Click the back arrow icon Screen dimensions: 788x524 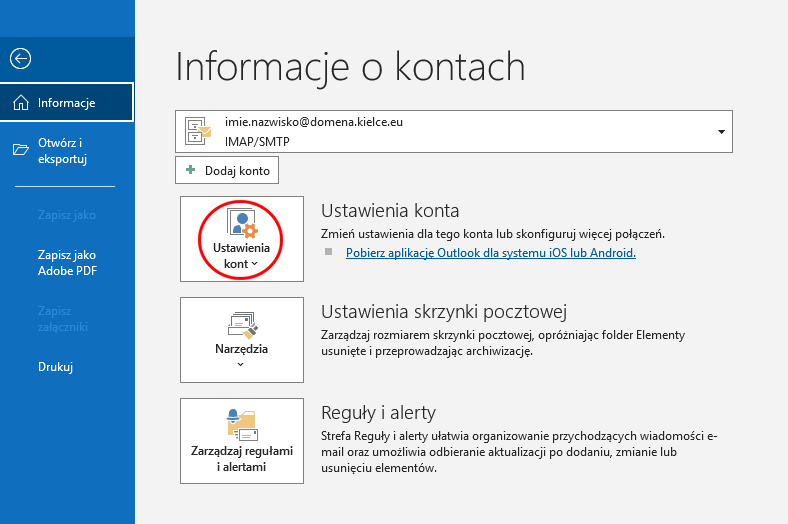pos(21,59)
